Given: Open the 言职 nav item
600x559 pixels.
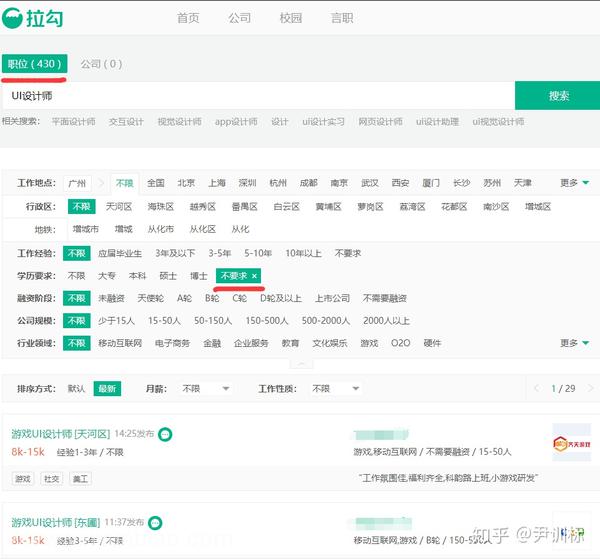Looking at the screenshot, I should [x=342, y=18].
